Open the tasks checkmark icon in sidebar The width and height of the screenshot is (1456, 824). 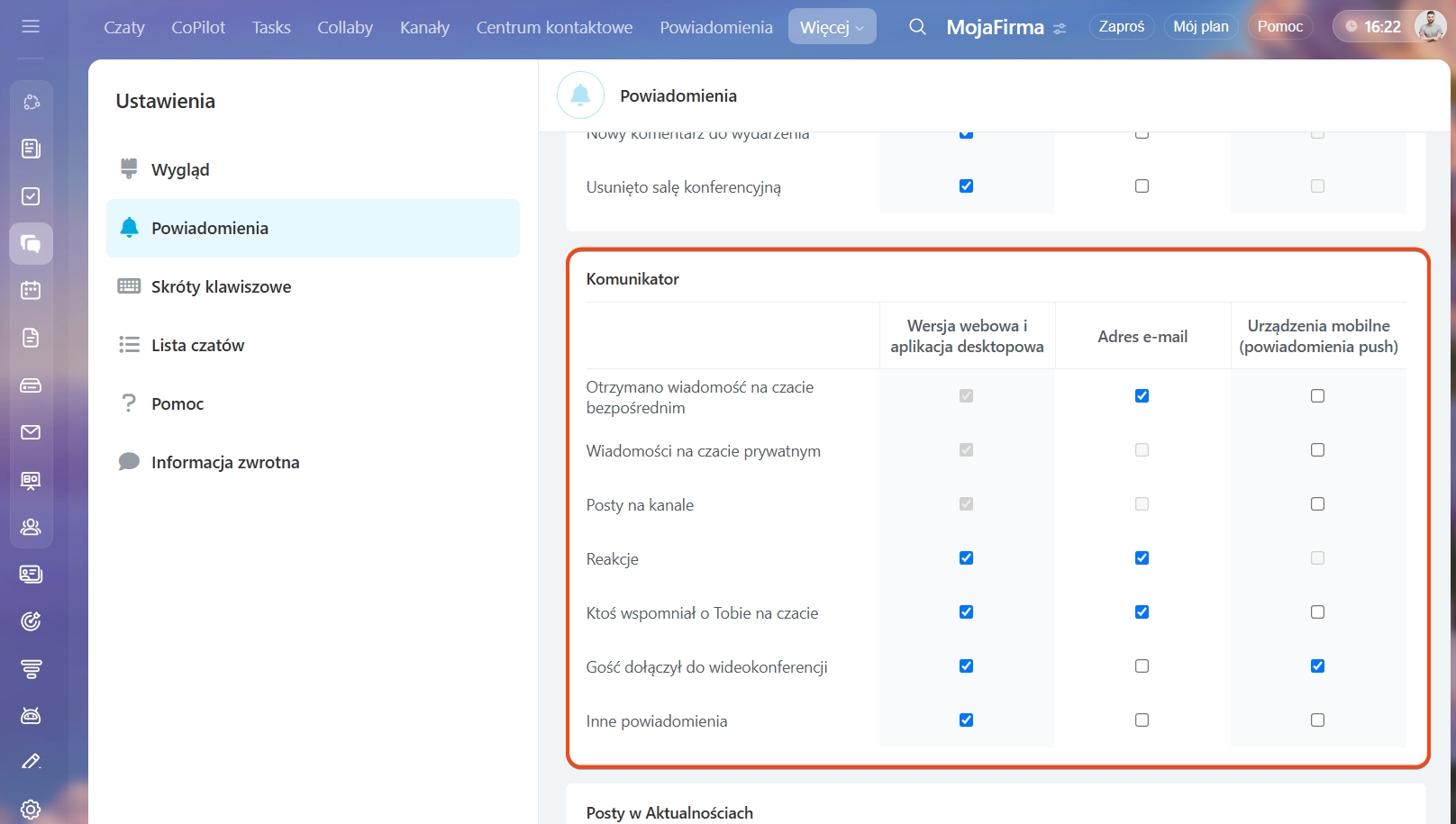(x=31, y=196)
